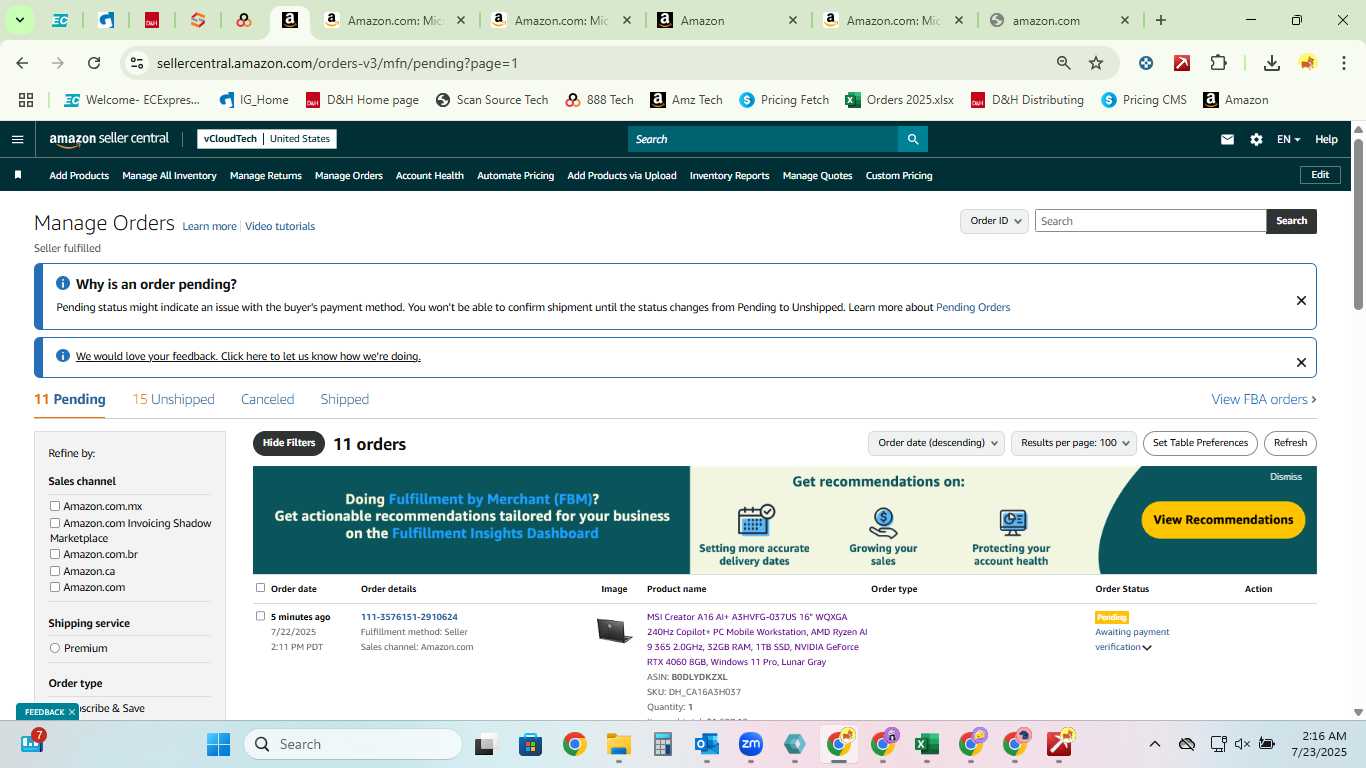
Task: Close the FEEDBACK tab widget
Action: tap(72, 712)
